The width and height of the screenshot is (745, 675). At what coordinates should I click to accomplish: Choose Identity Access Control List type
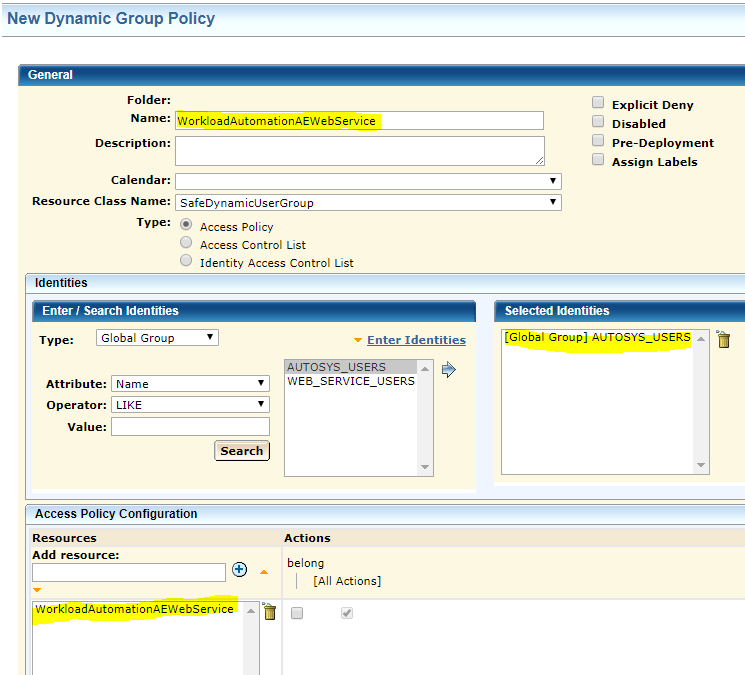(x=186, y=261)
